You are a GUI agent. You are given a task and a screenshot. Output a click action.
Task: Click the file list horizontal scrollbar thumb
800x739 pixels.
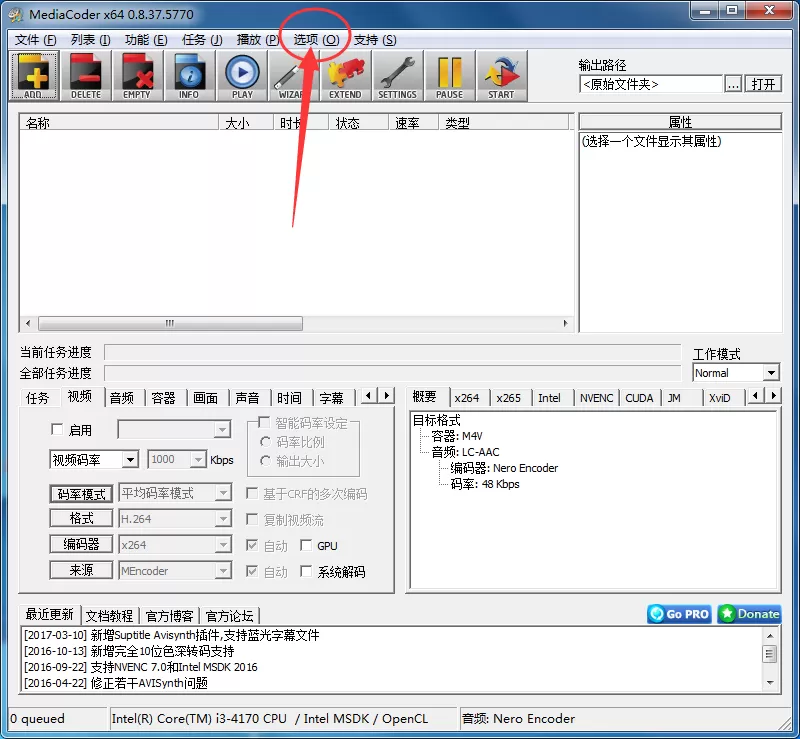pos(170,323)
